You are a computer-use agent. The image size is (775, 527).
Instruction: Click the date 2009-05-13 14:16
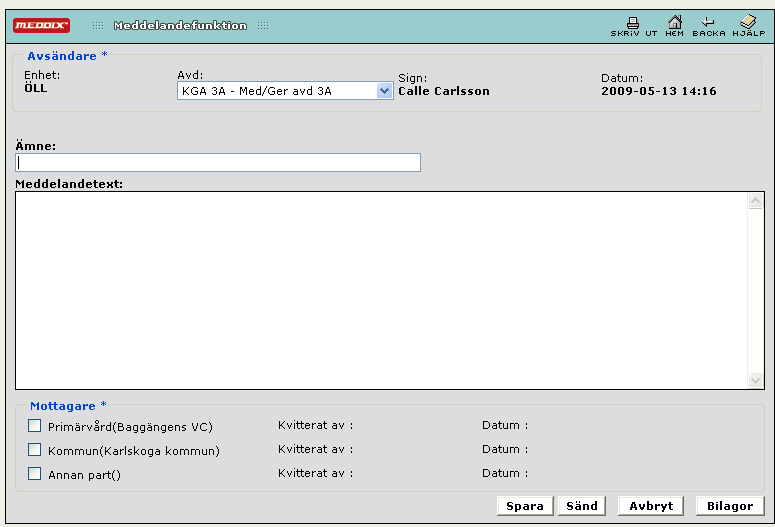[659, 91]
